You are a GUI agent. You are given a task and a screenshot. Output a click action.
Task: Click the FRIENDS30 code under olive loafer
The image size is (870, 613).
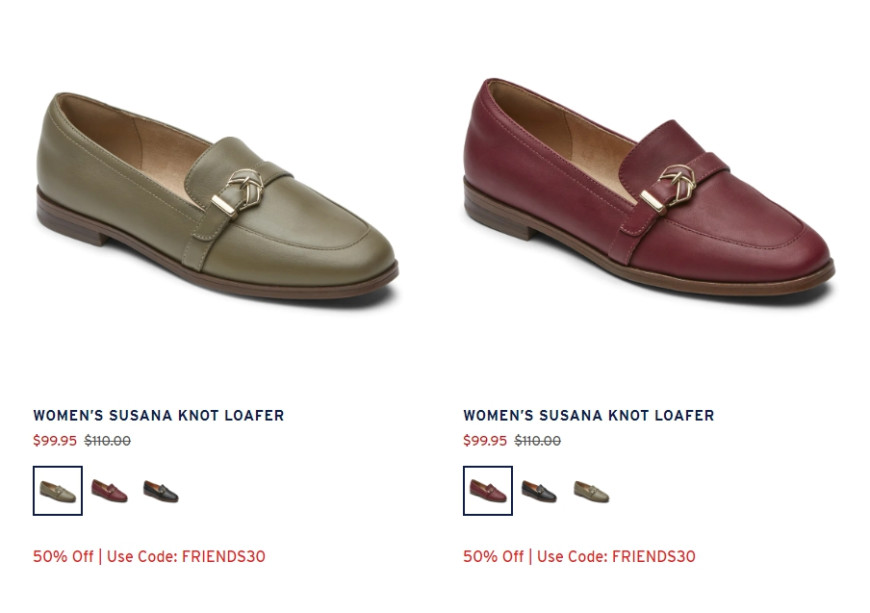click(x=224, y=556)
